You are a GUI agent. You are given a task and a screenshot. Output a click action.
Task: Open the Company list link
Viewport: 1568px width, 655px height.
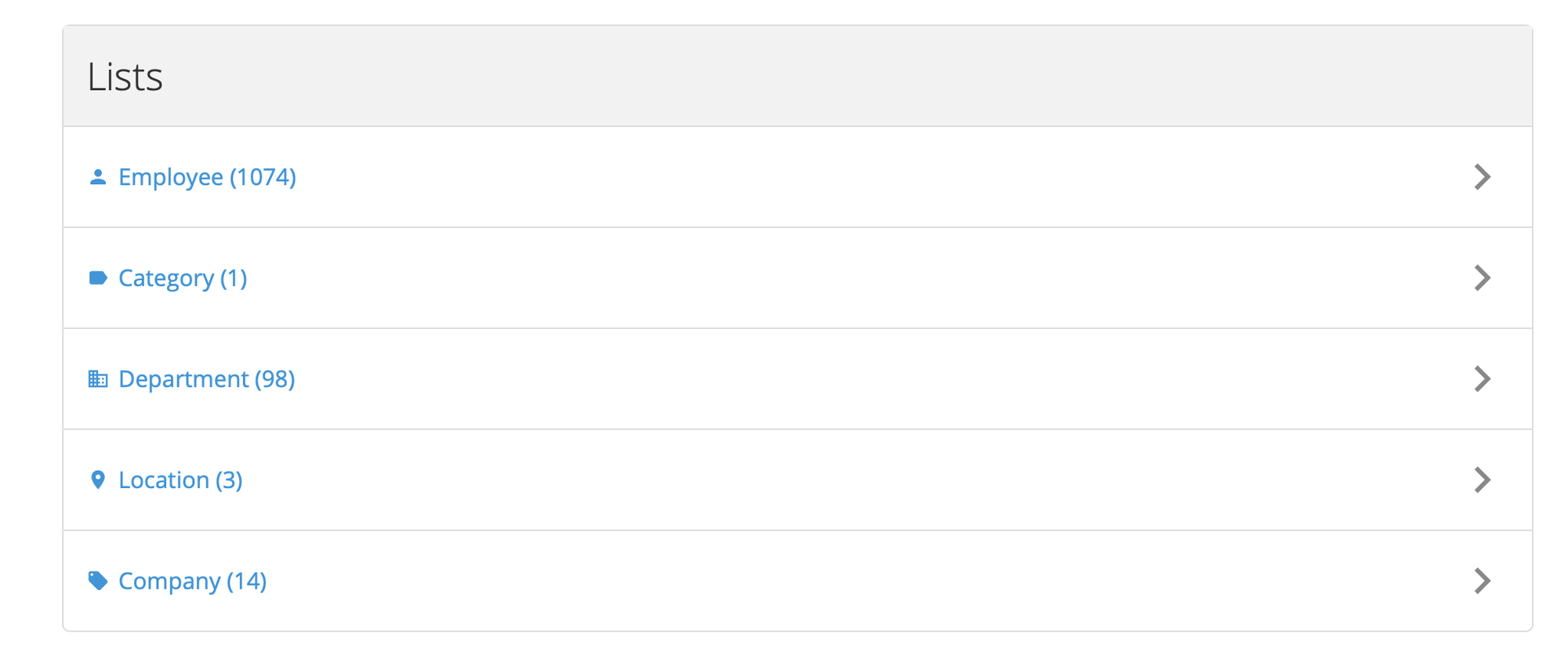click(169, 581)
